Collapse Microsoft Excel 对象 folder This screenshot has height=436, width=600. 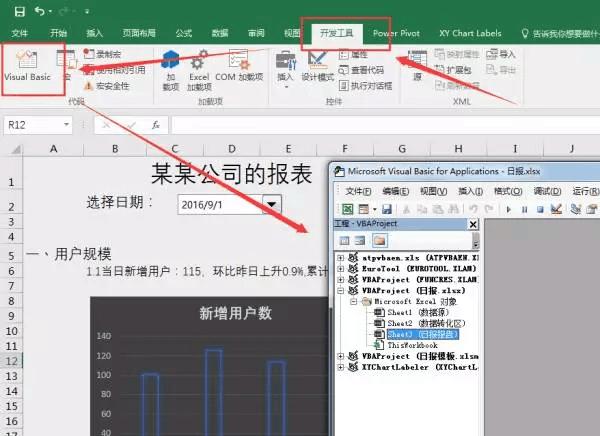[x=354, y=302]
